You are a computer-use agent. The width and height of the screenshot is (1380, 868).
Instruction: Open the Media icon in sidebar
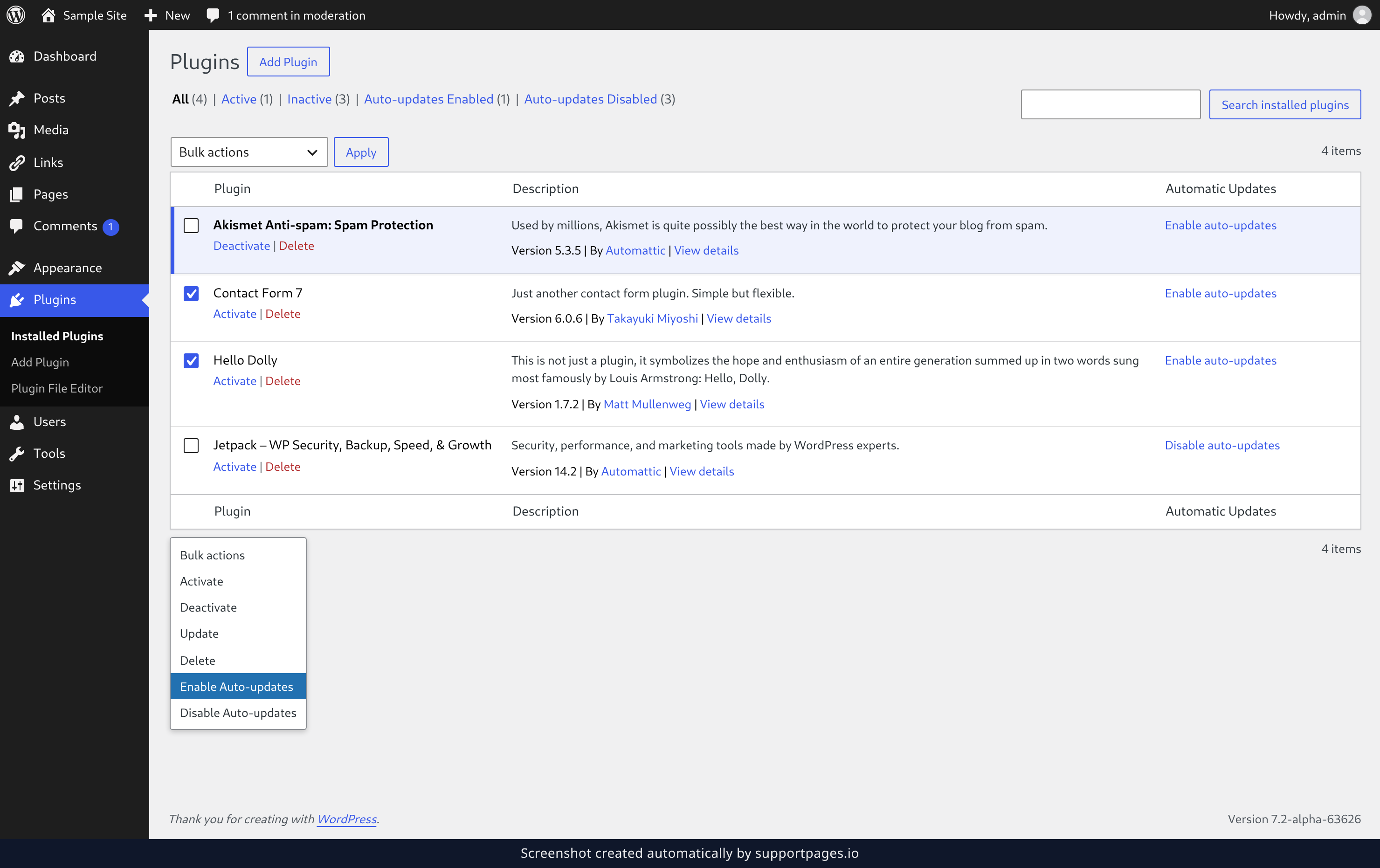pyautogui.click(x=17, y=131)
